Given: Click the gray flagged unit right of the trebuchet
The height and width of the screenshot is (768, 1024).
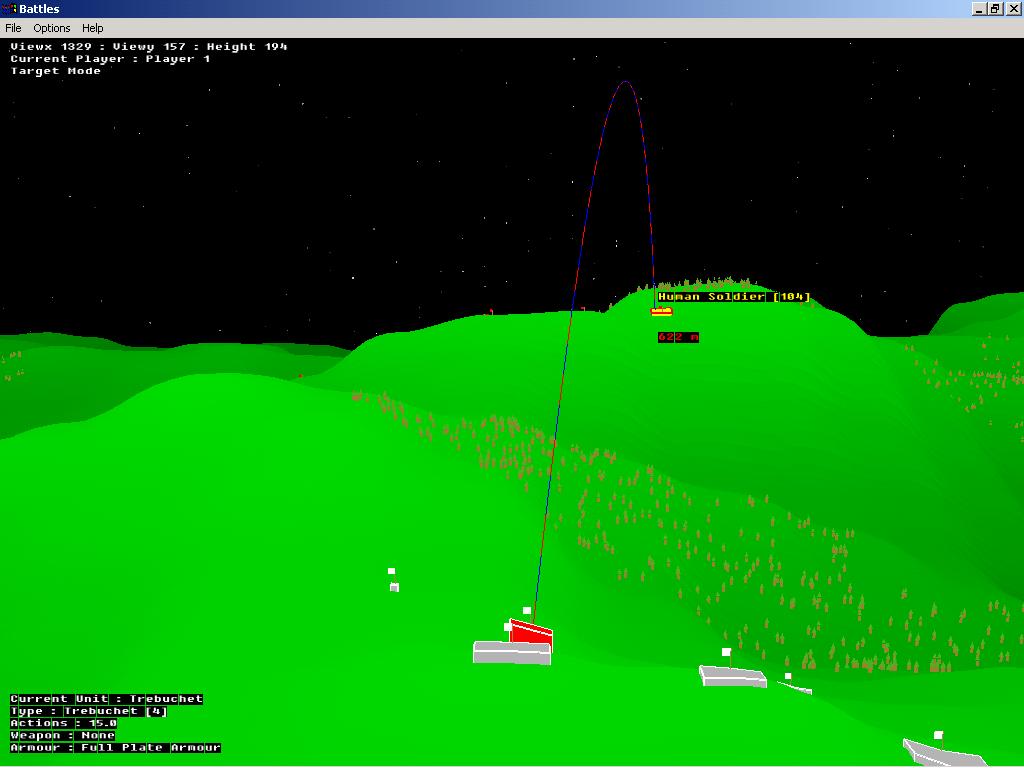Looking at the screenshot, I should point(733,677).
